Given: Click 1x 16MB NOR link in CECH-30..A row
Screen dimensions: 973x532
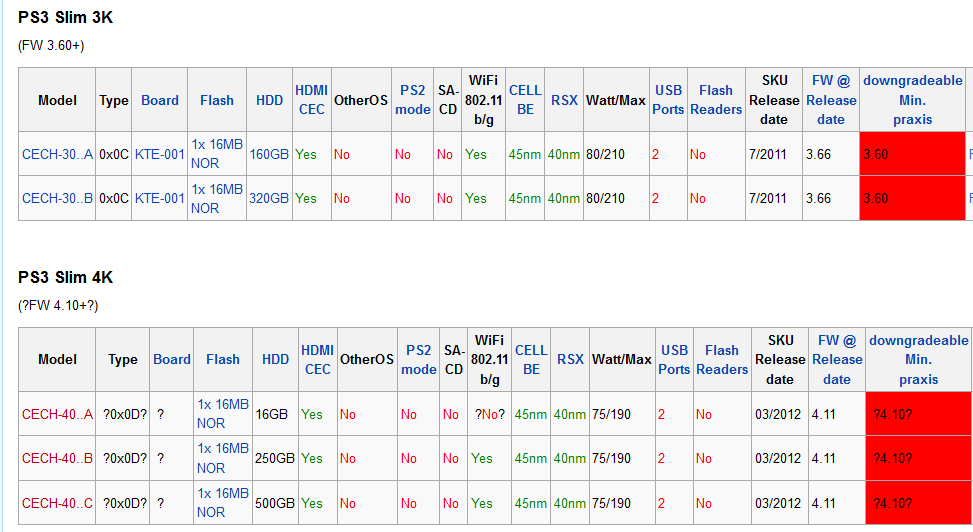Looking at the screenshot, I should (217, 154).
